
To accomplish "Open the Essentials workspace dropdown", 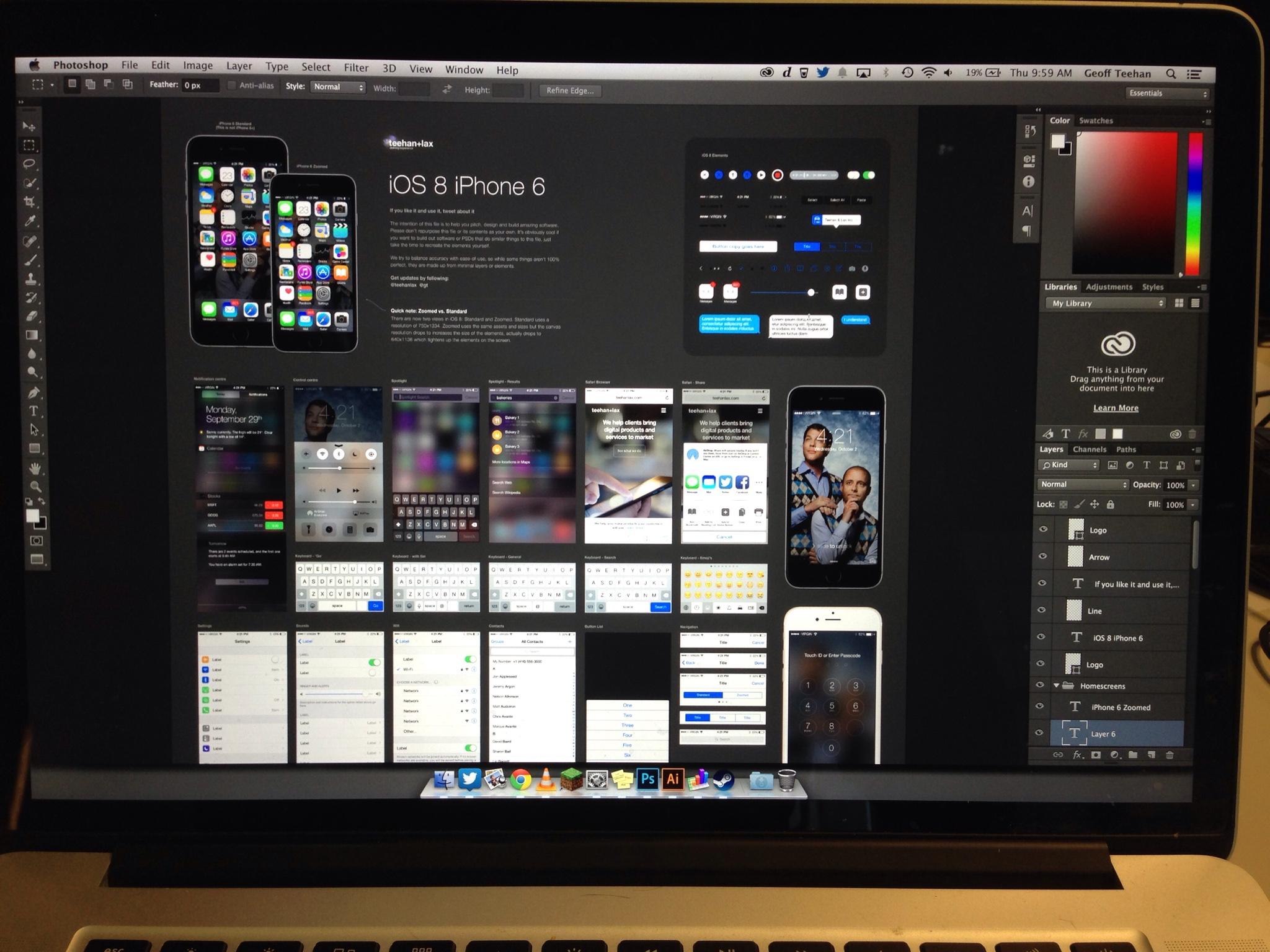I will 1167,94.
